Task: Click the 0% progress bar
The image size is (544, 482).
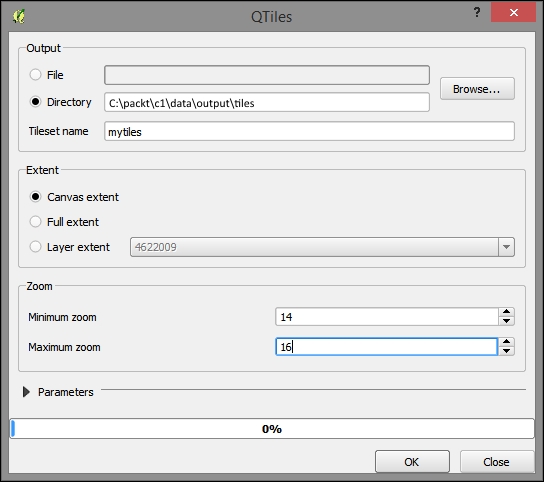Action: (x=272, y=429)
